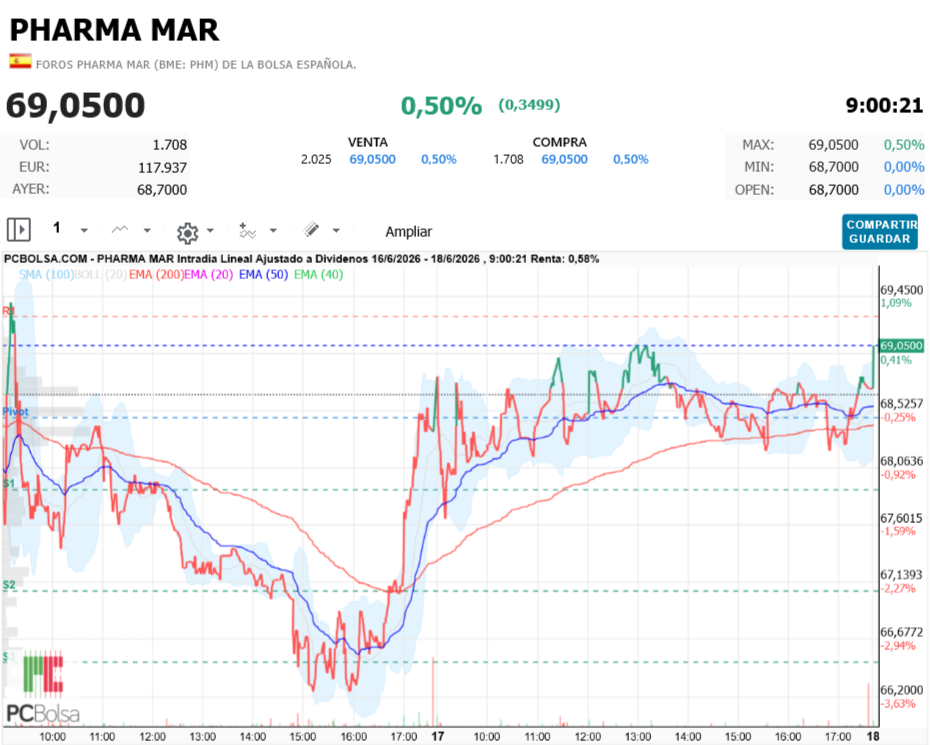The width and height of the screenshot is (930, 745).
Task: Toggle the EMA (40) indicator legend
Action: (319, 275)
